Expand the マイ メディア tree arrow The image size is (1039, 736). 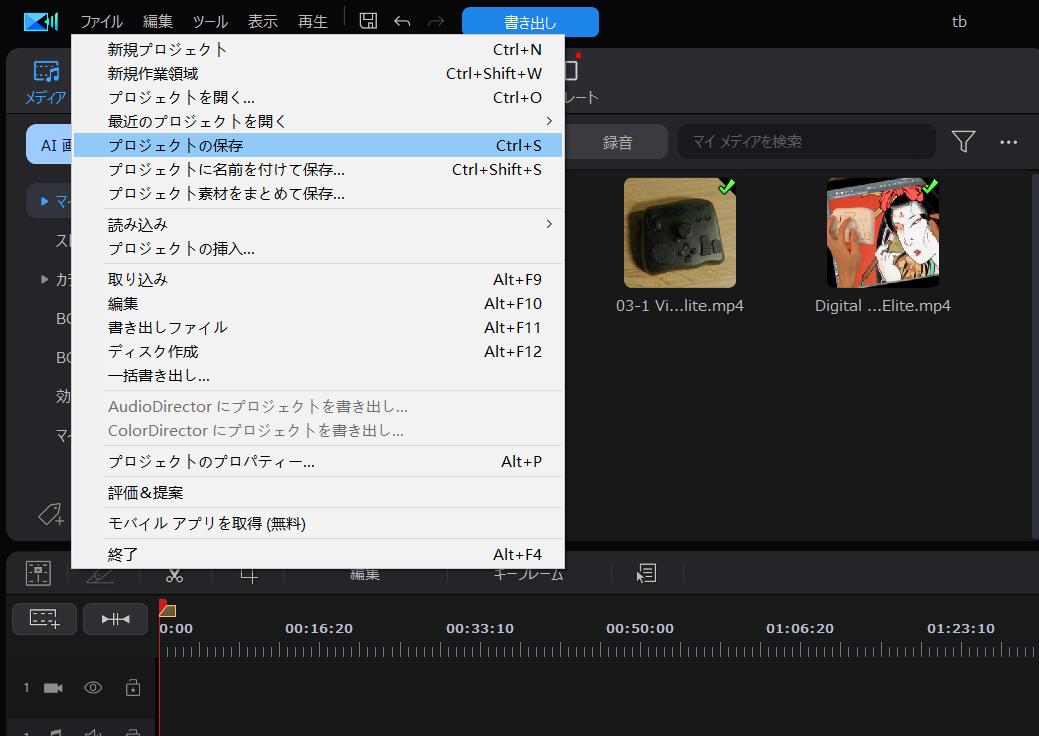pyautogui.click(x=44, y=201)
